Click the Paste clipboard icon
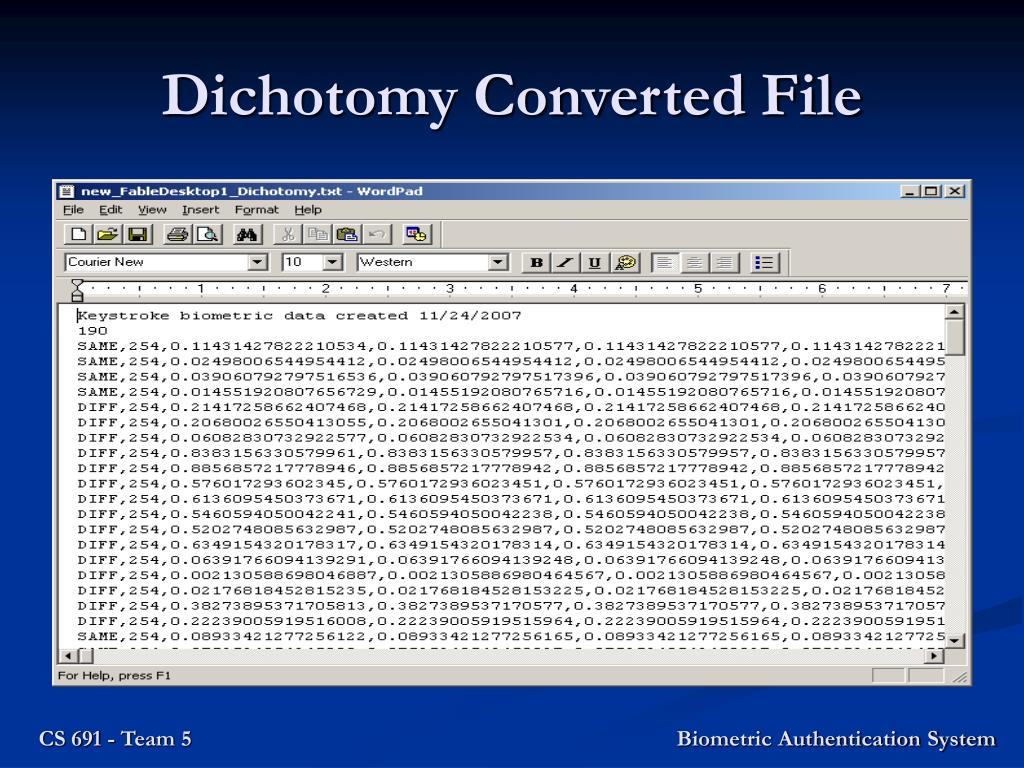The image size is (1024, 768). pos(347,234)
